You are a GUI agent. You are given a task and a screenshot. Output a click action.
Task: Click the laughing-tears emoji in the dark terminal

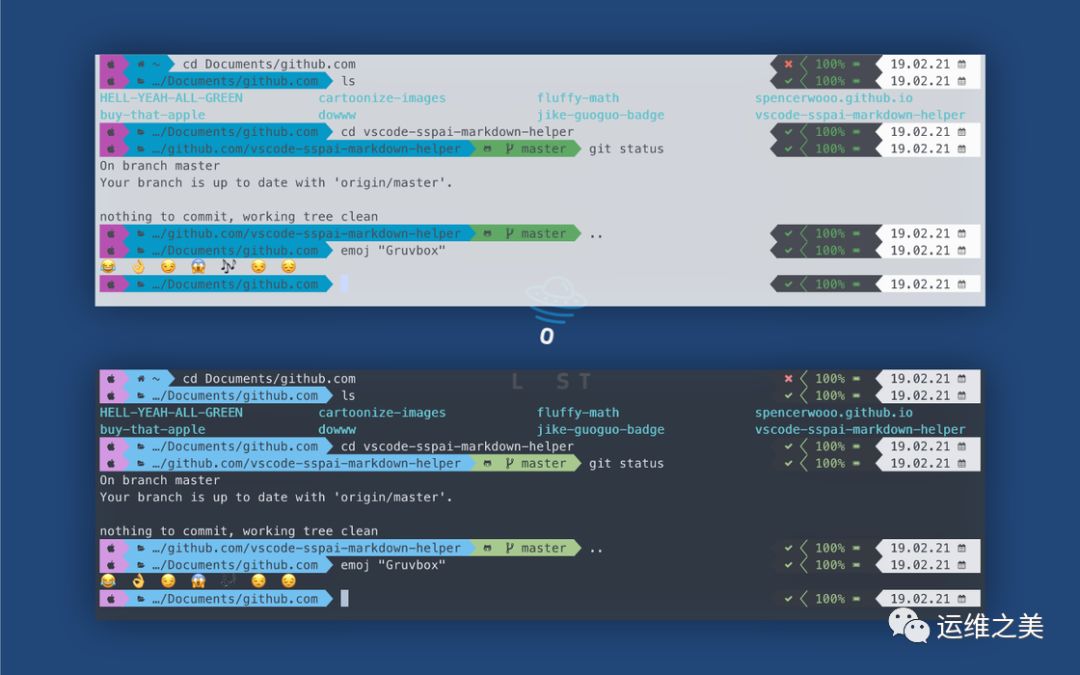pyautogui.click(x=108, y=581)
